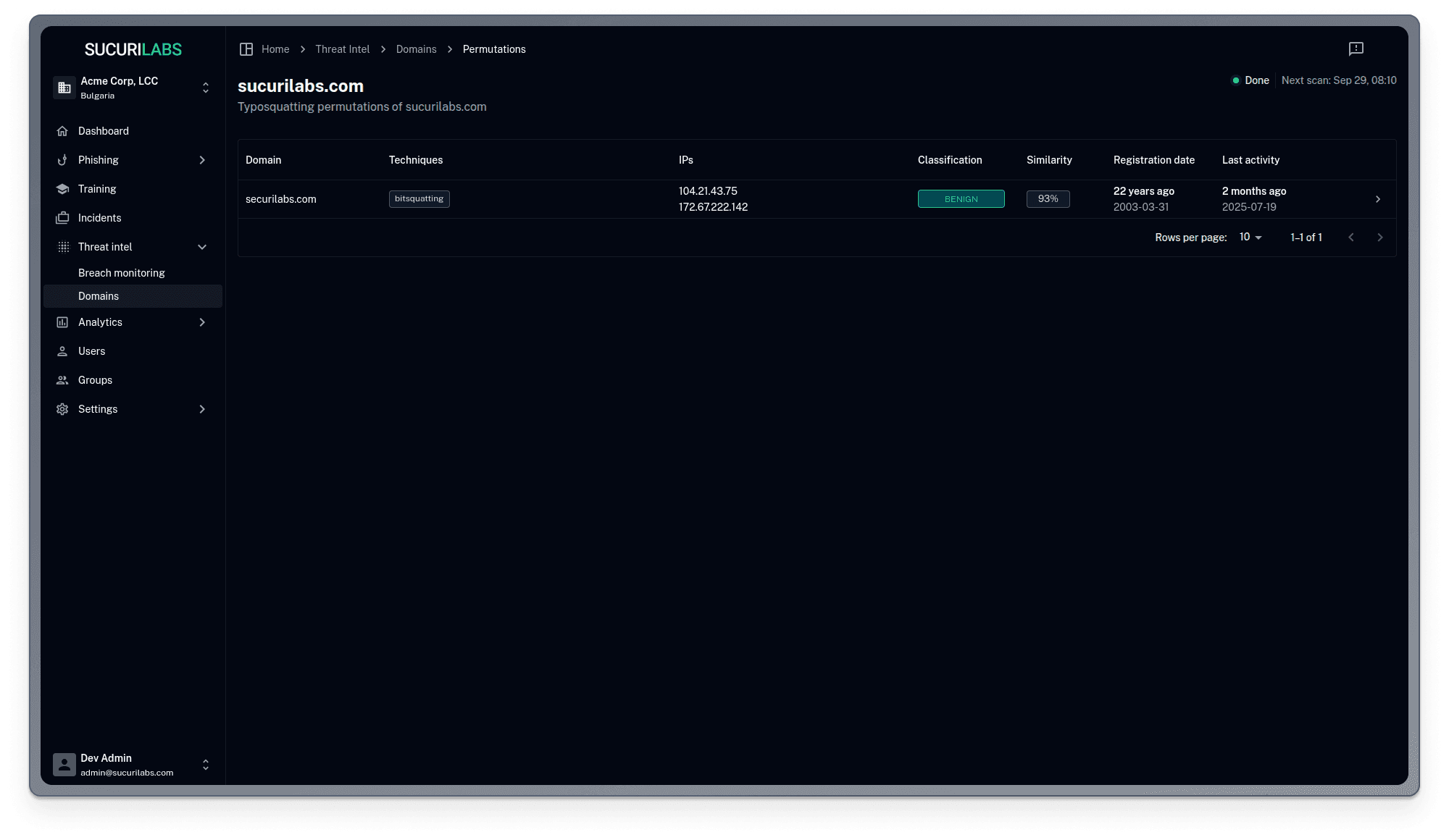Image resolution: width=1449 pixels, height=840 pixels.
Task: Go to previous page arrow
Action: click(x=1351, y=238)
